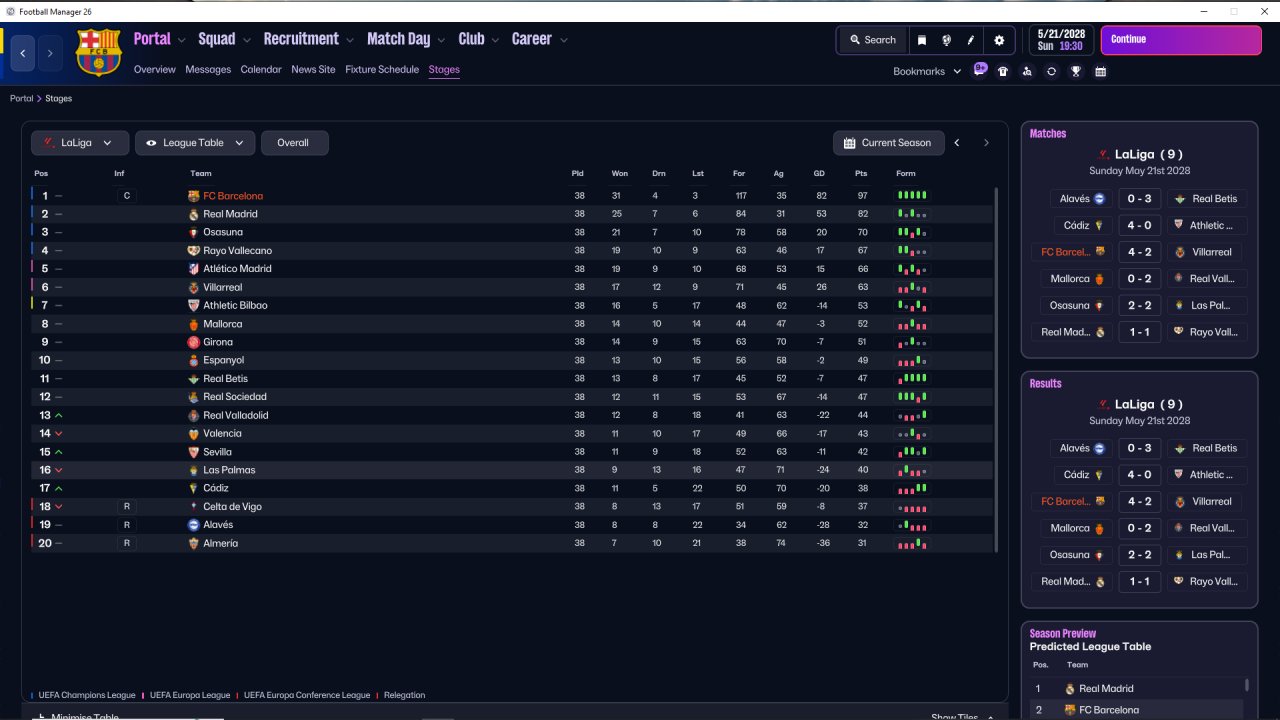Screen dimensions: 1280x720
Task: Click the Valencia crest in the league table
Action: [x=194, y=434]
